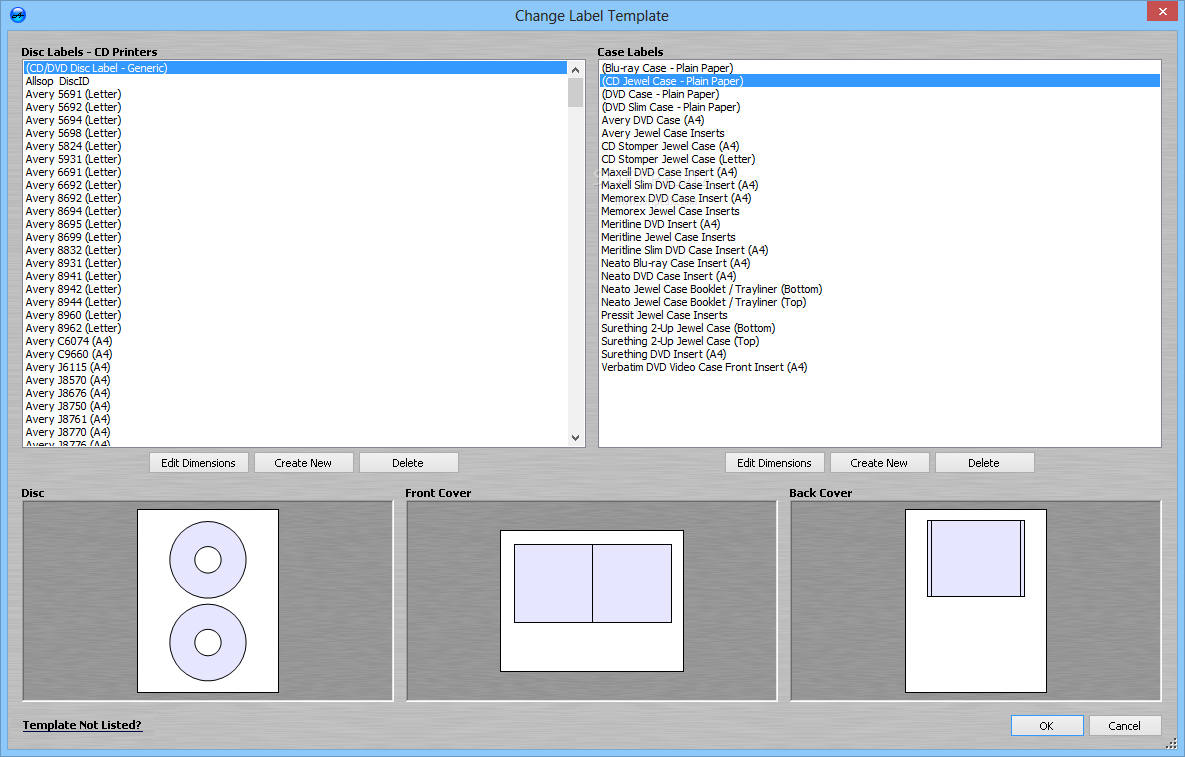Choose Avery 5692 (Letter)
The width and height of the screenshot is (1185, 757).
[295, 107]
